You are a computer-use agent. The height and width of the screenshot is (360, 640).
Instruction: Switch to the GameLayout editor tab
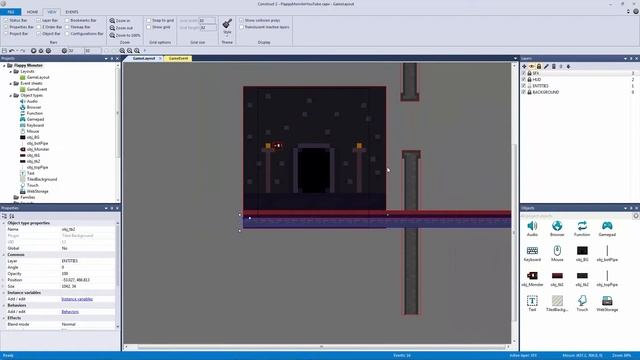coord(144,58)
